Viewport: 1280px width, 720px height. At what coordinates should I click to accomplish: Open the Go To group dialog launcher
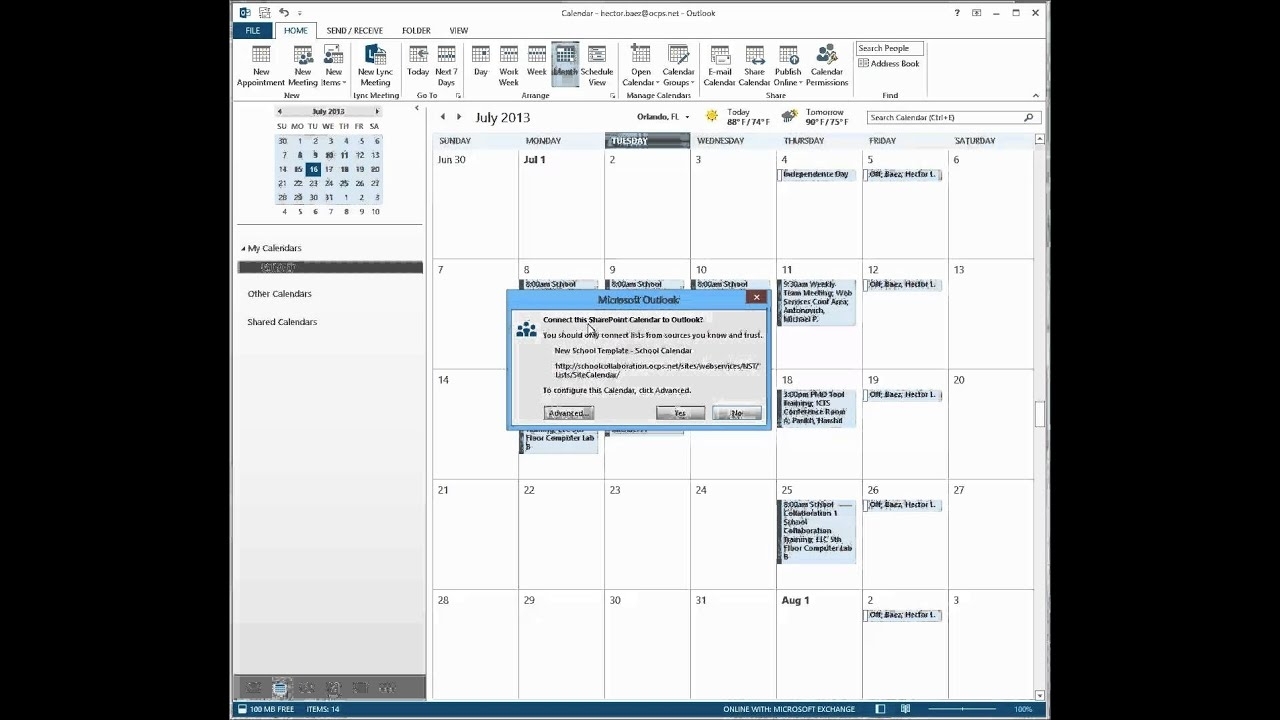coord(458,96)
